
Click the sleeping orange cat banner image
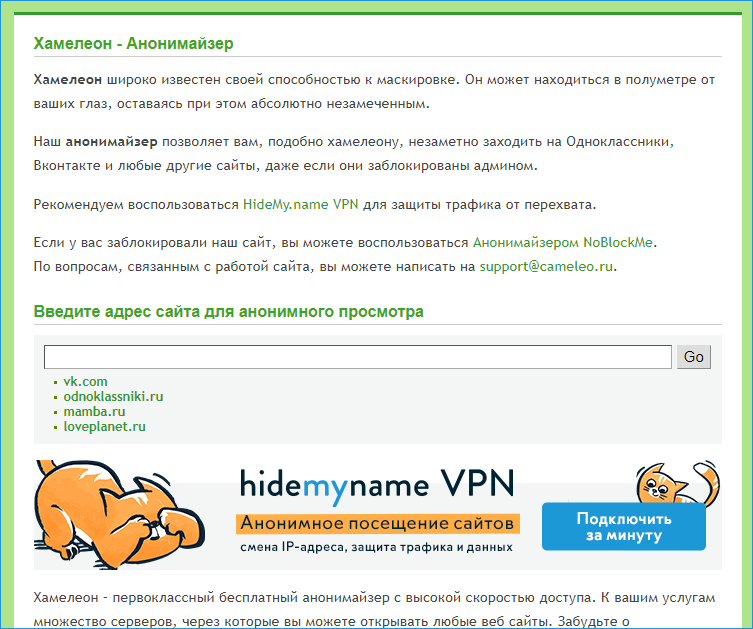pyautogui.click(x=119, y=514)
